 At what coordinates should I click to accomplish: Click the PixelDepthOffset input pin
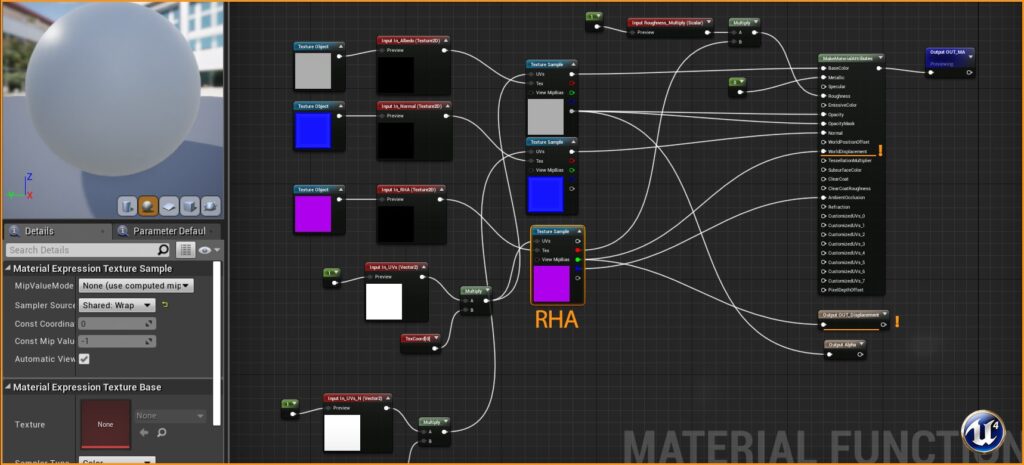point(823,289)
